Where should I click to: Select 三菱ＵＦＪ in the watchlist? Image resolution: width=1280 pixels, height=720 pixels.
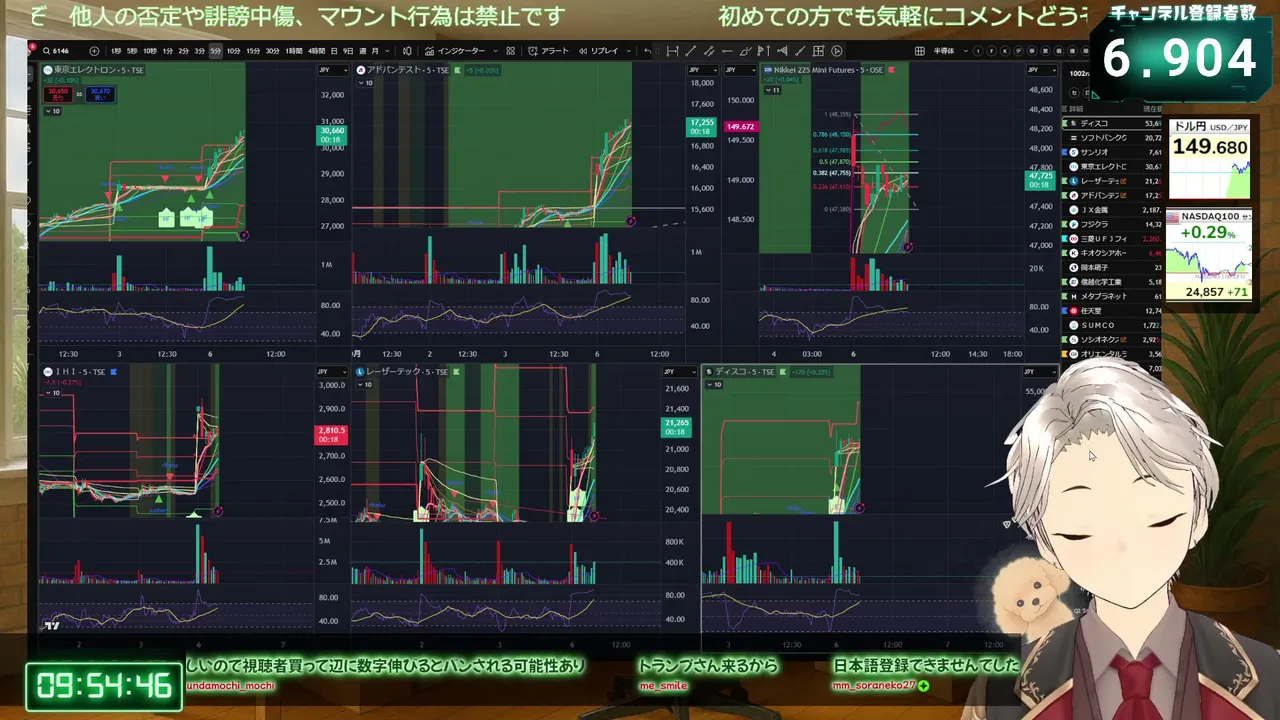(x=1112, y=239)
